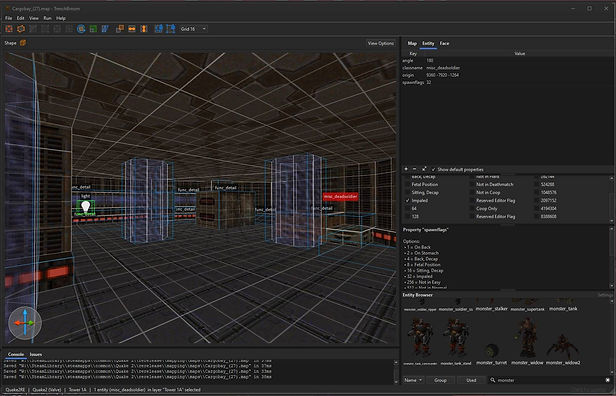This screenshot has height=396, width=616.
Task: Check the spawnflag labeled 64
Action: tap(407, 209)
